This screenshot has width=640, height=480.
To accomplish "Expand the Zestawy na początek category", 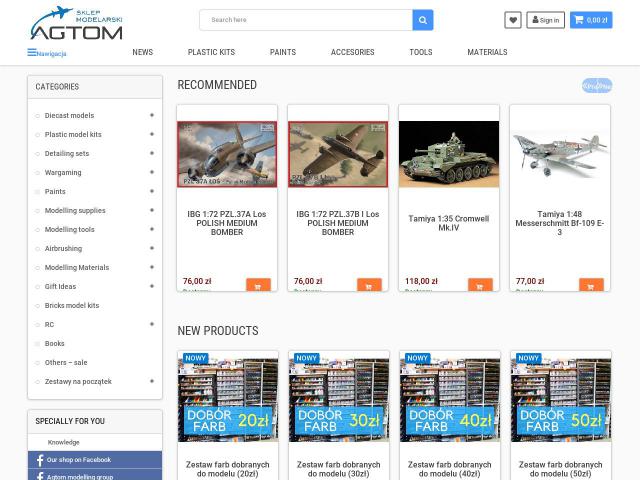I will [x=152, y=381].
